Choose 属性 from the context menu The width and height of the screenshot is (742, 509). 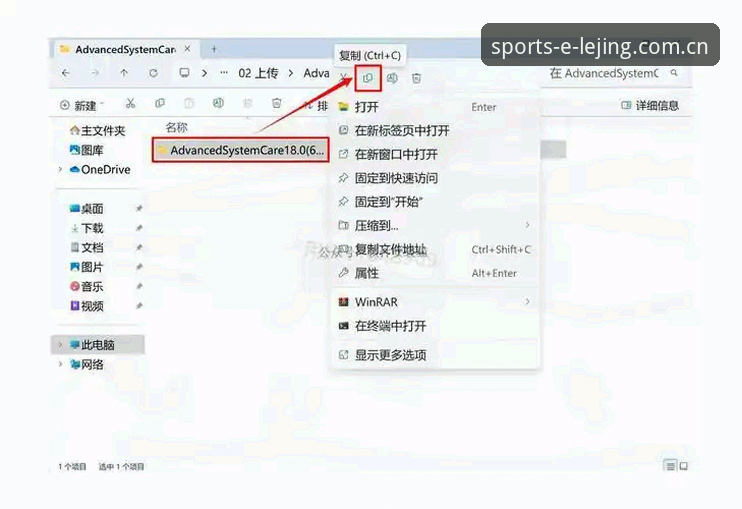435,273
